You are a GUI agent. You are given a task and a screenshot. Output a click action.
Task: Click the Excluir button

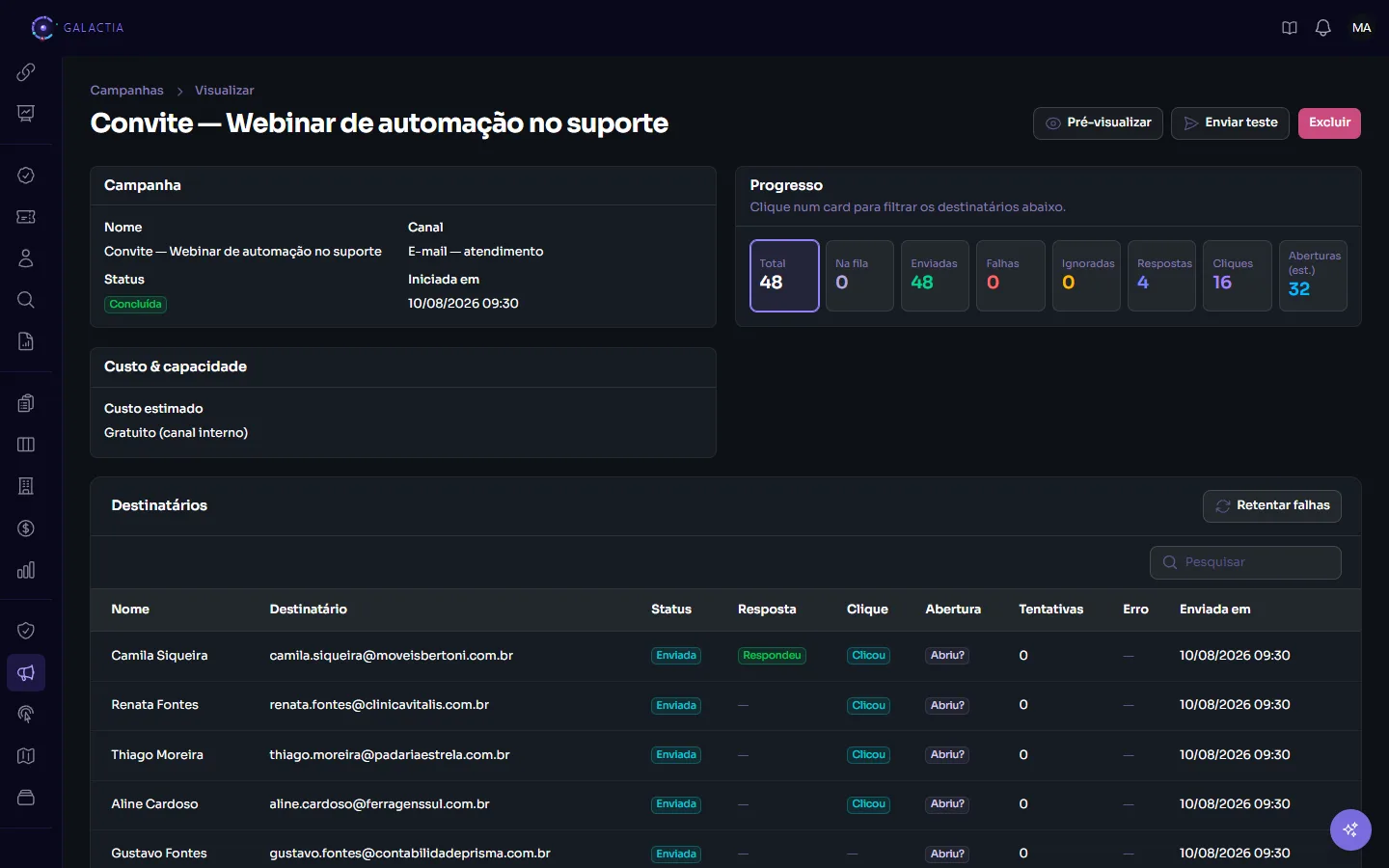pyautogui.click(x=1329, y=123)
